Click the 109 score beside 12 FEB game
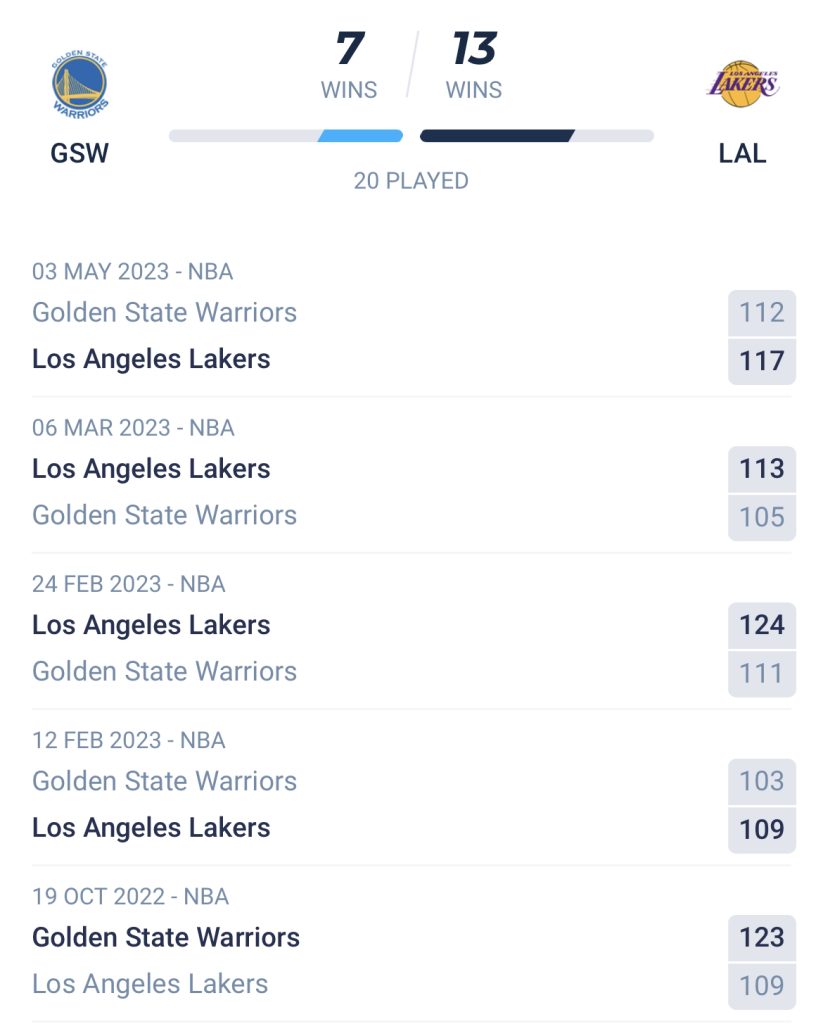Image resolution: width=823 pixels, height=1024 pixels. (762, 829)
